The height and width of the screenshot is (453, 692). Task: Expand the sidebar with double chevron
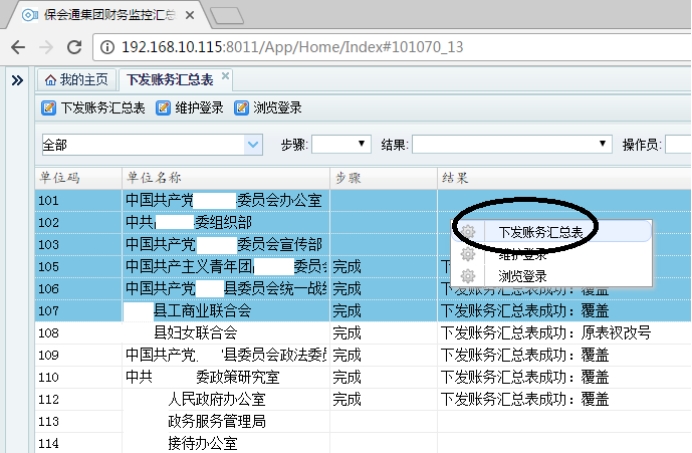pyautogui.click(x=17, y=80)
